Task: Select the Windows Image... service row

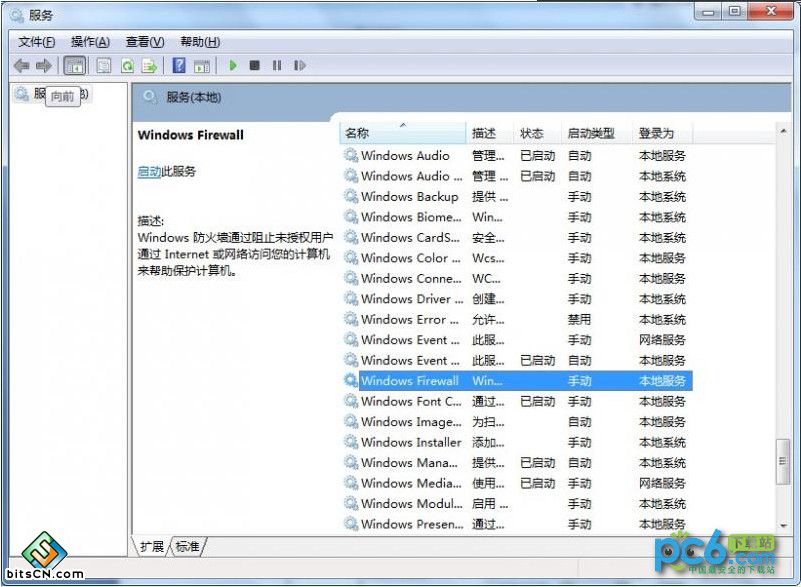Action: click(x=516, y=421)
